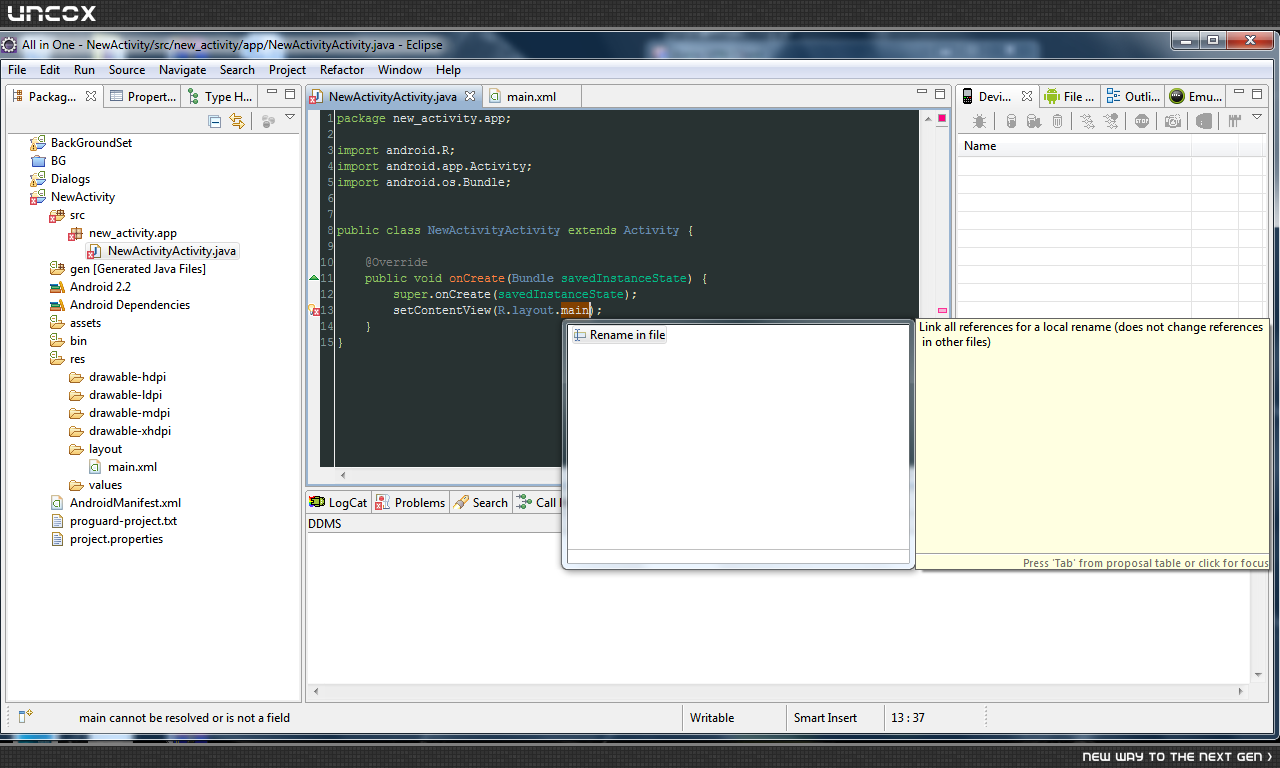Open the Run menu
The width and height of the screenshot is (1280, 768).
click(84, 70)
